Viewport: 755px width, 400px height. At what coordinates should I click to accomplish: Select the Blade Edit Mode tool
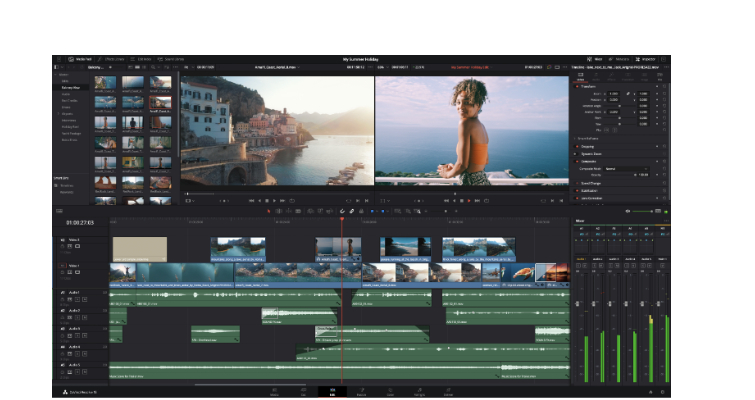[298, 211]
